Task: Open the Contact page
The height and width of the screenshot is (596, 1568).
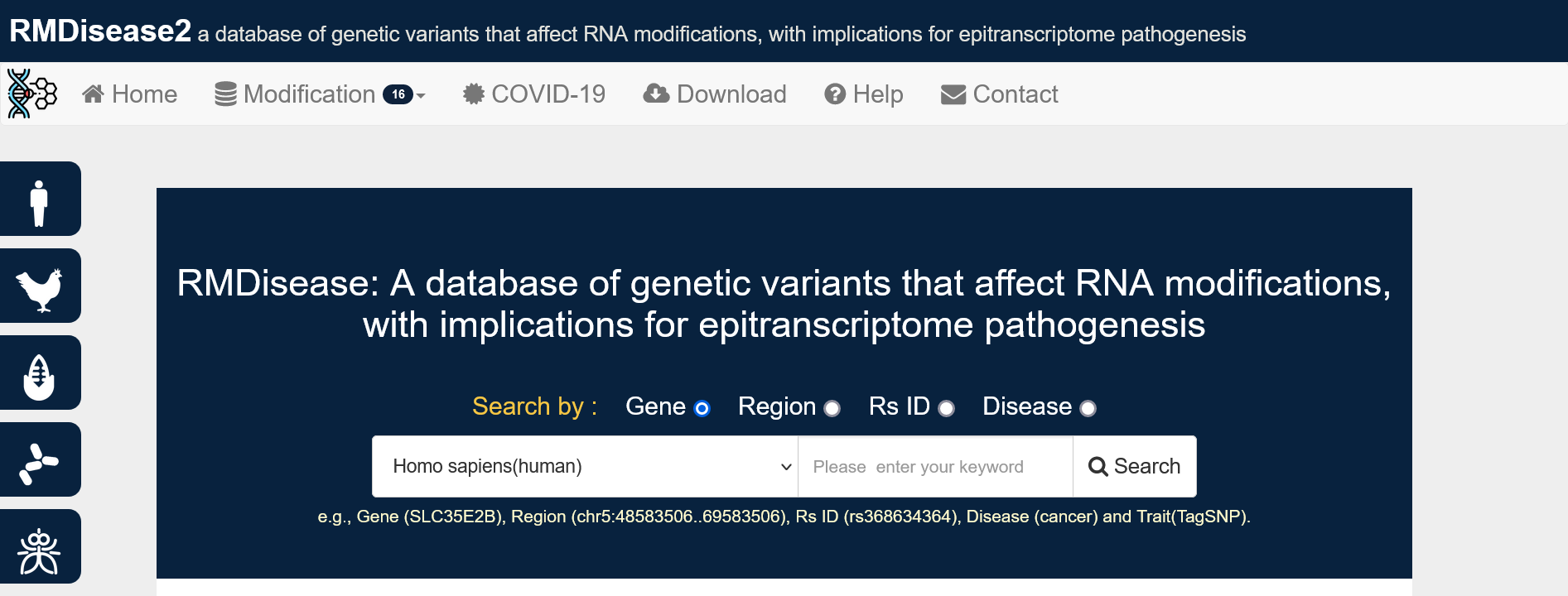Action: click(1000, 94)
